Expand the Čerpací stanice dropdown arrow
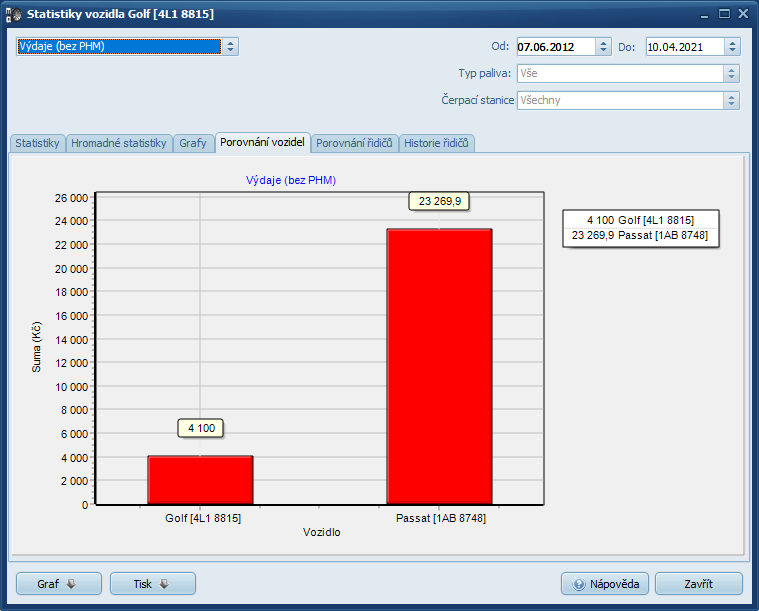The image size is (759, 611). [731, 101]
